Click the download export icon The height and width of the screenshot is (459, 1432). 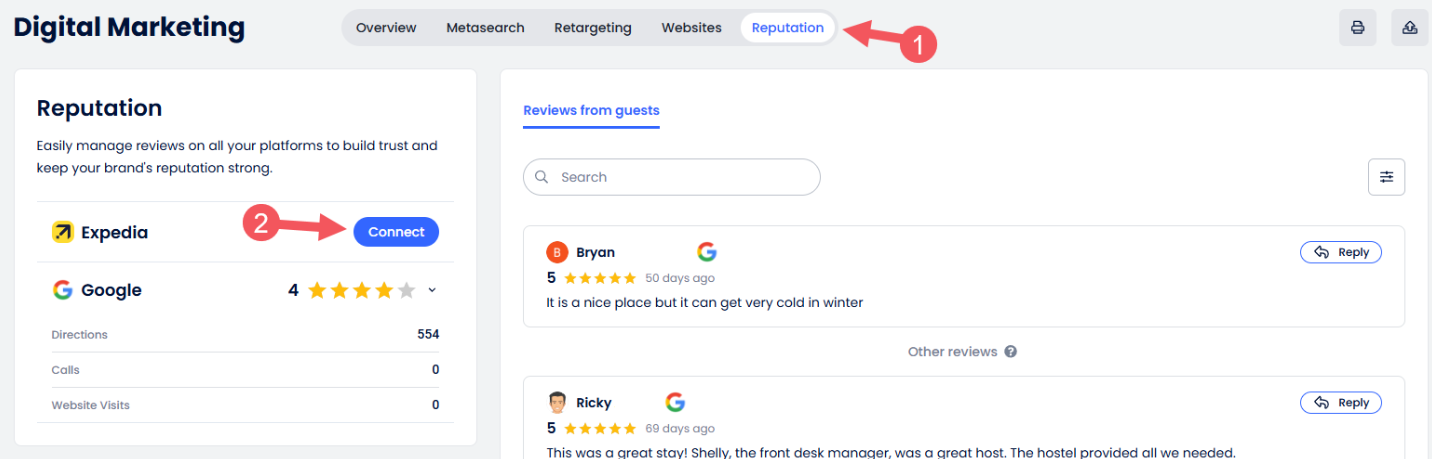point(1409,28)
